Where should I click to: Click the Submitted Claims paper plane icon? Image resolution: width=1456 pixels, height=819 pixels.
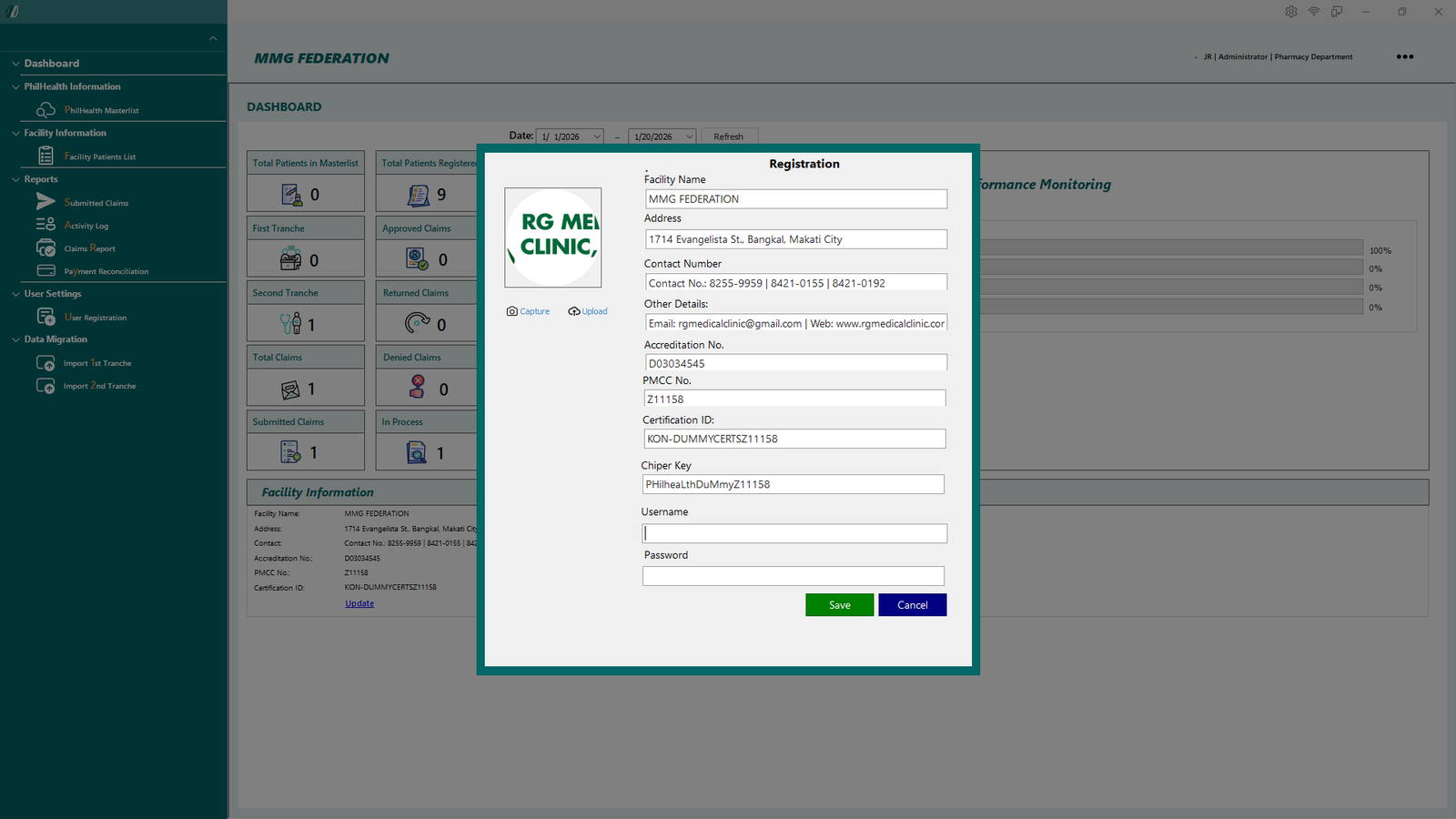click(45, 202)
